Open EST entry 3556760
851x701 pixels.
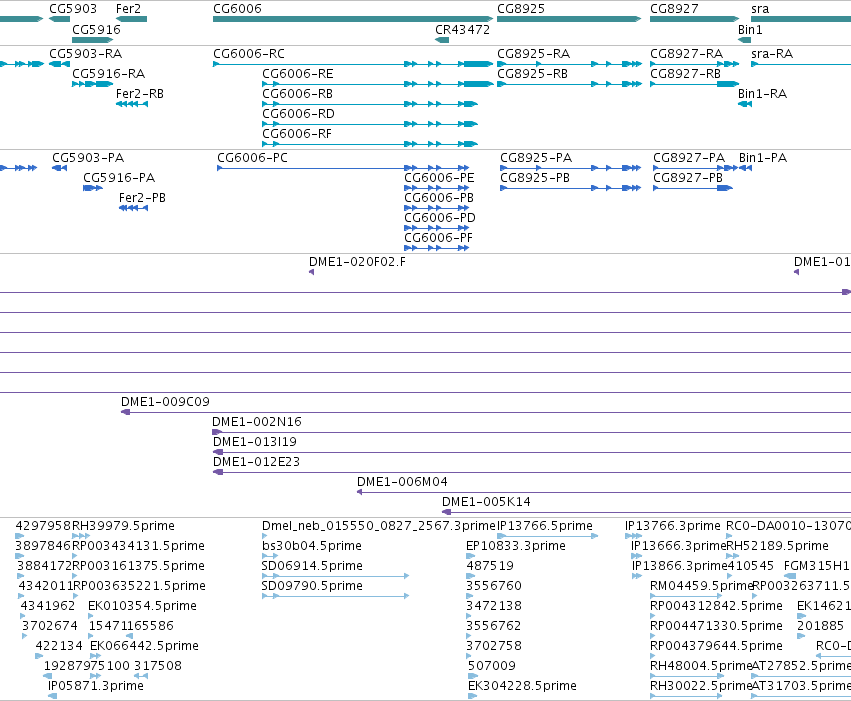pos(494,586)
